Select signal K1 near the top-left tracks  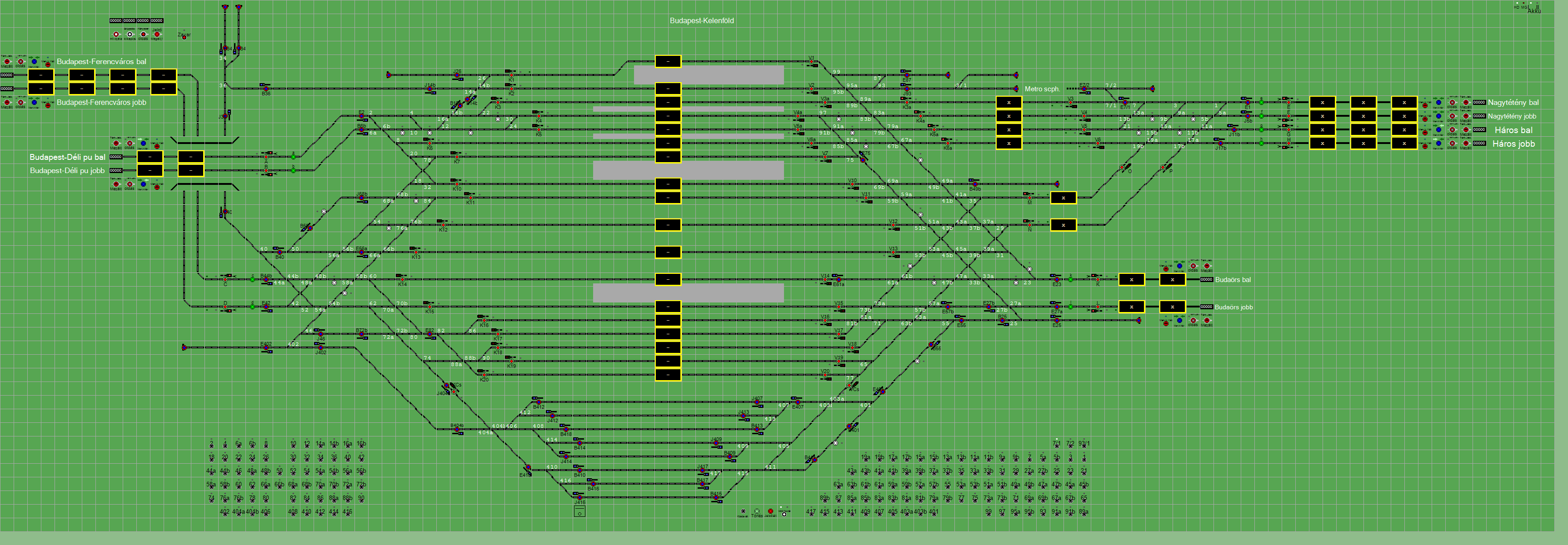(511, 75)
